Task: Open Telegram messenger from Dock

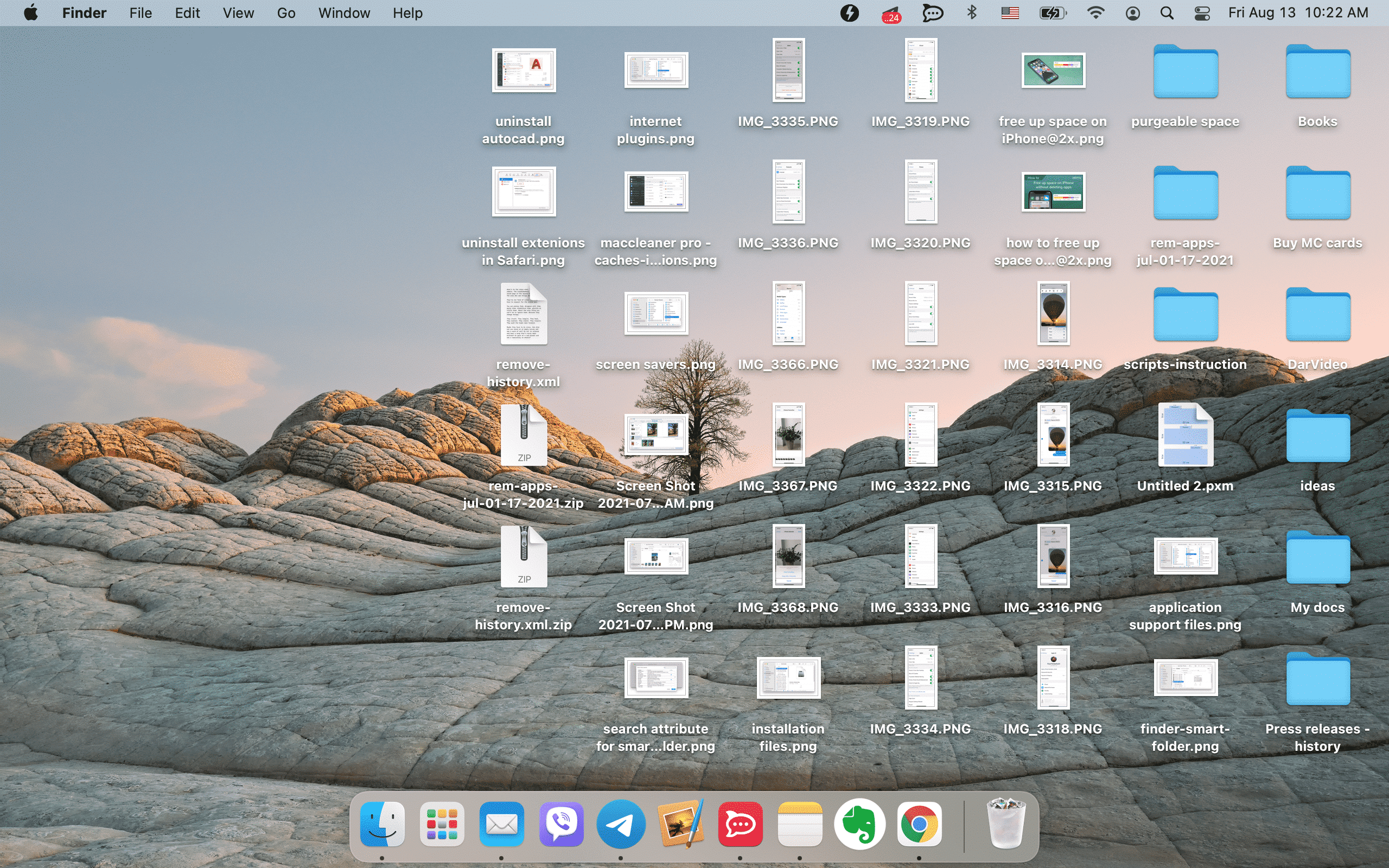Action: [619, 825]
